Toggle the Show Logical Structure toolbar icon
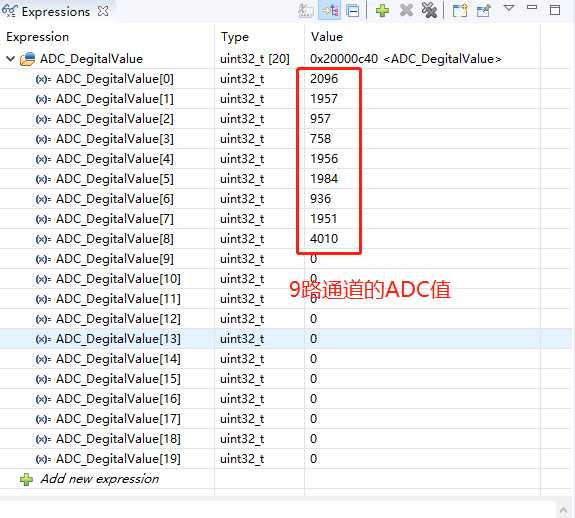The height and width of the screenshot is (518, 575). pyautogui.click(x=330, y=10)
